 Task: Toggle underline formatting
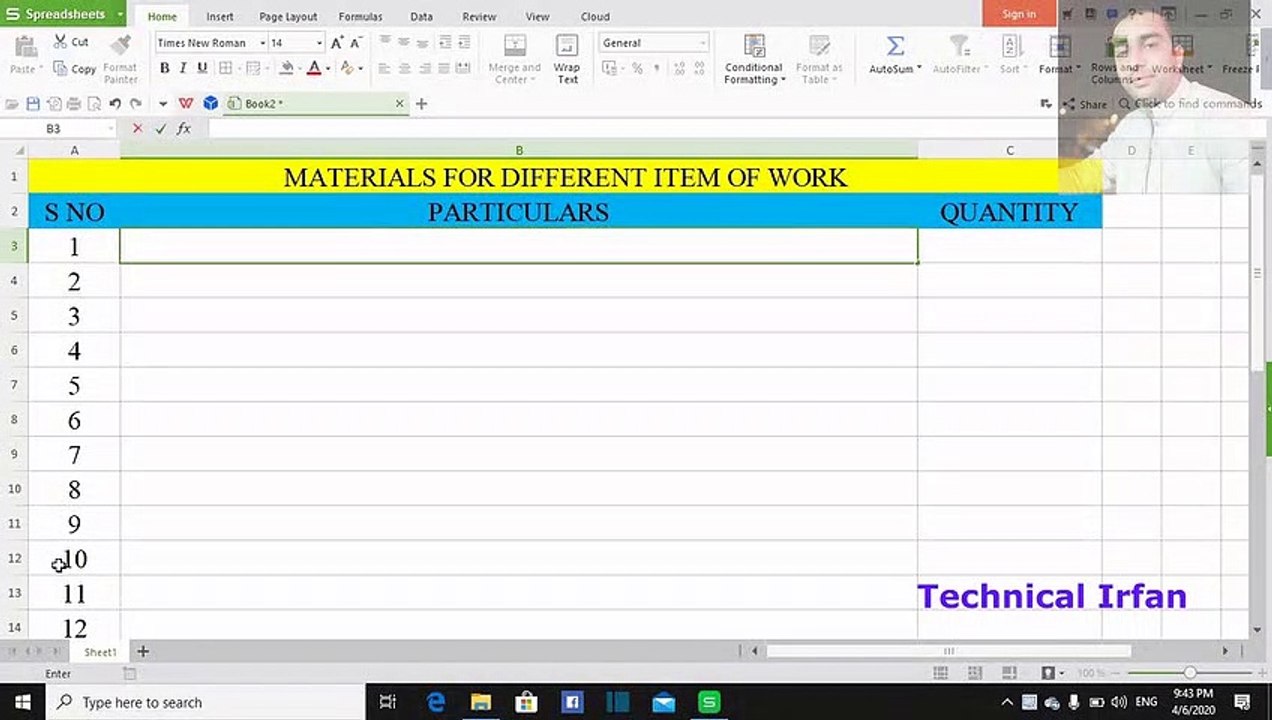click(202, 68)
